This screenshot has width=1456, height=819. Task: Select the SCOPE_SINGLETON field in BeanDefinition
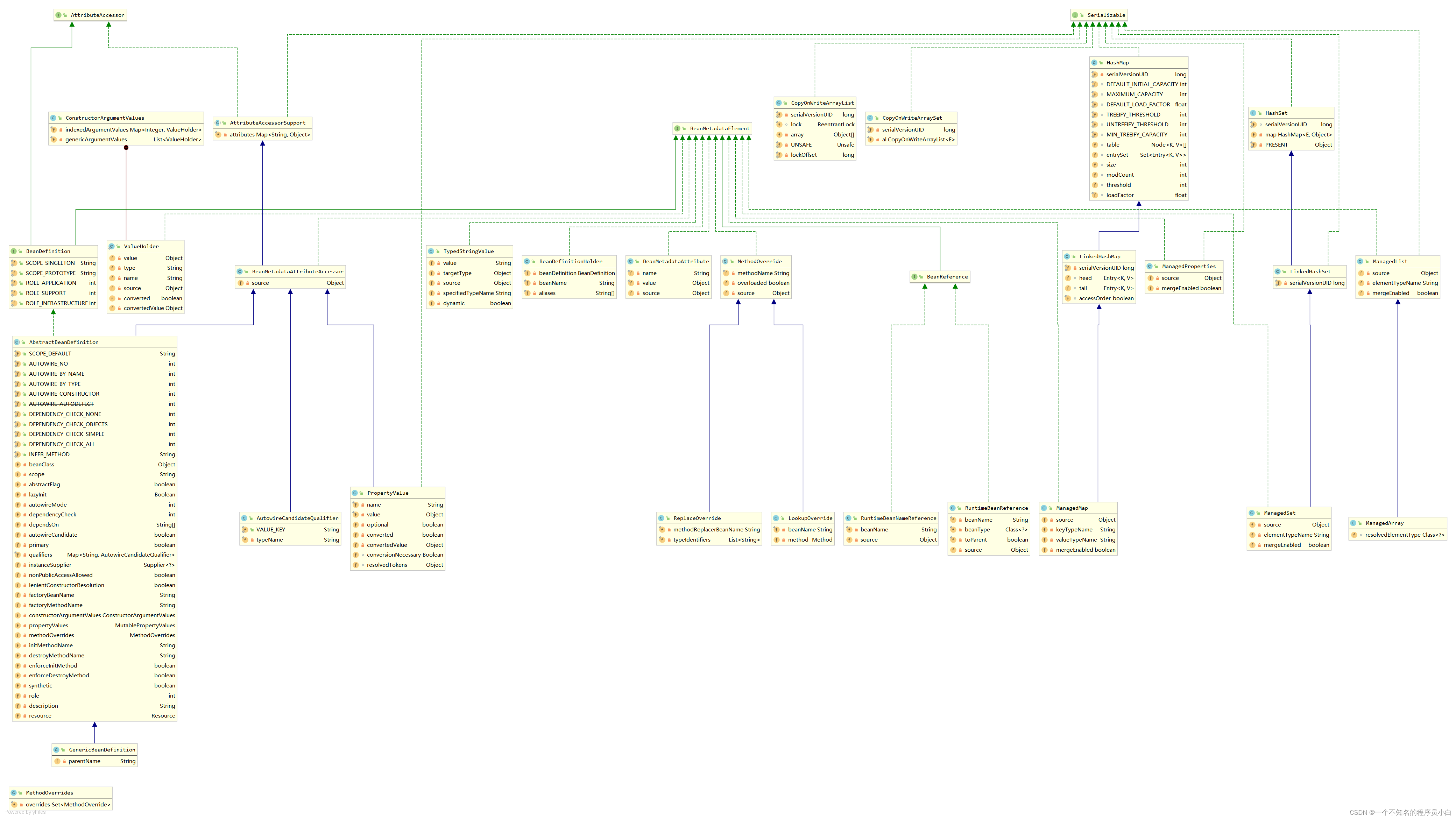pos(54,263)
